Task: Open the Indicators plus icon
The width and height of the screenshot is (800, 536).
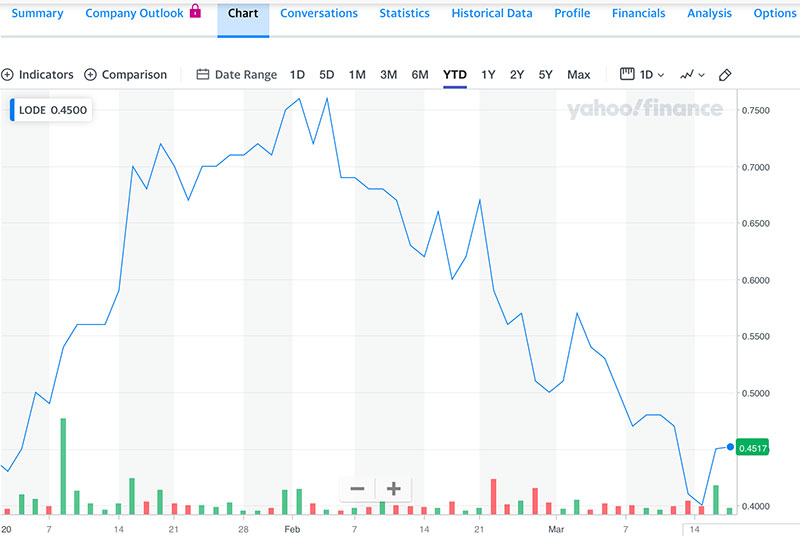Action: point(8,75)
